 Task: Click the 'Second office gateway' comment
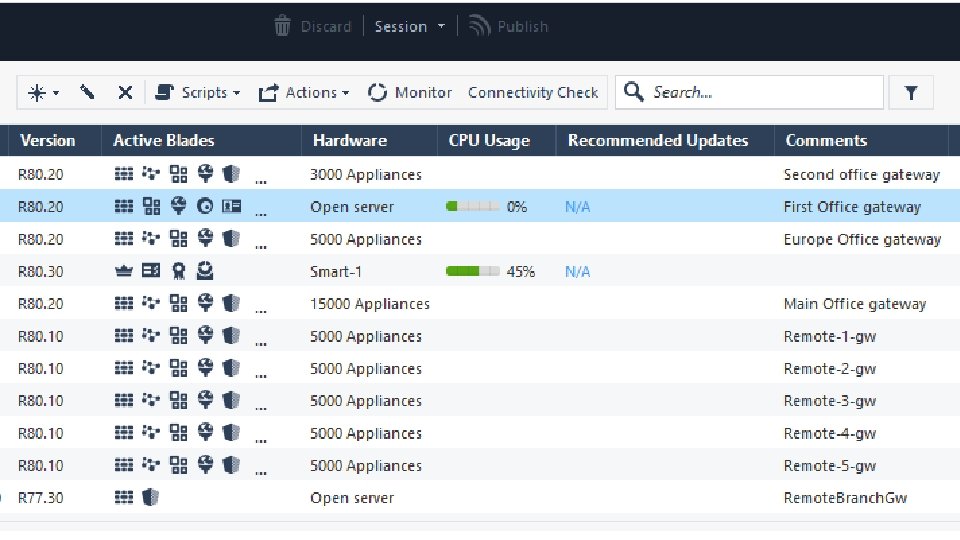coord(861,174)
